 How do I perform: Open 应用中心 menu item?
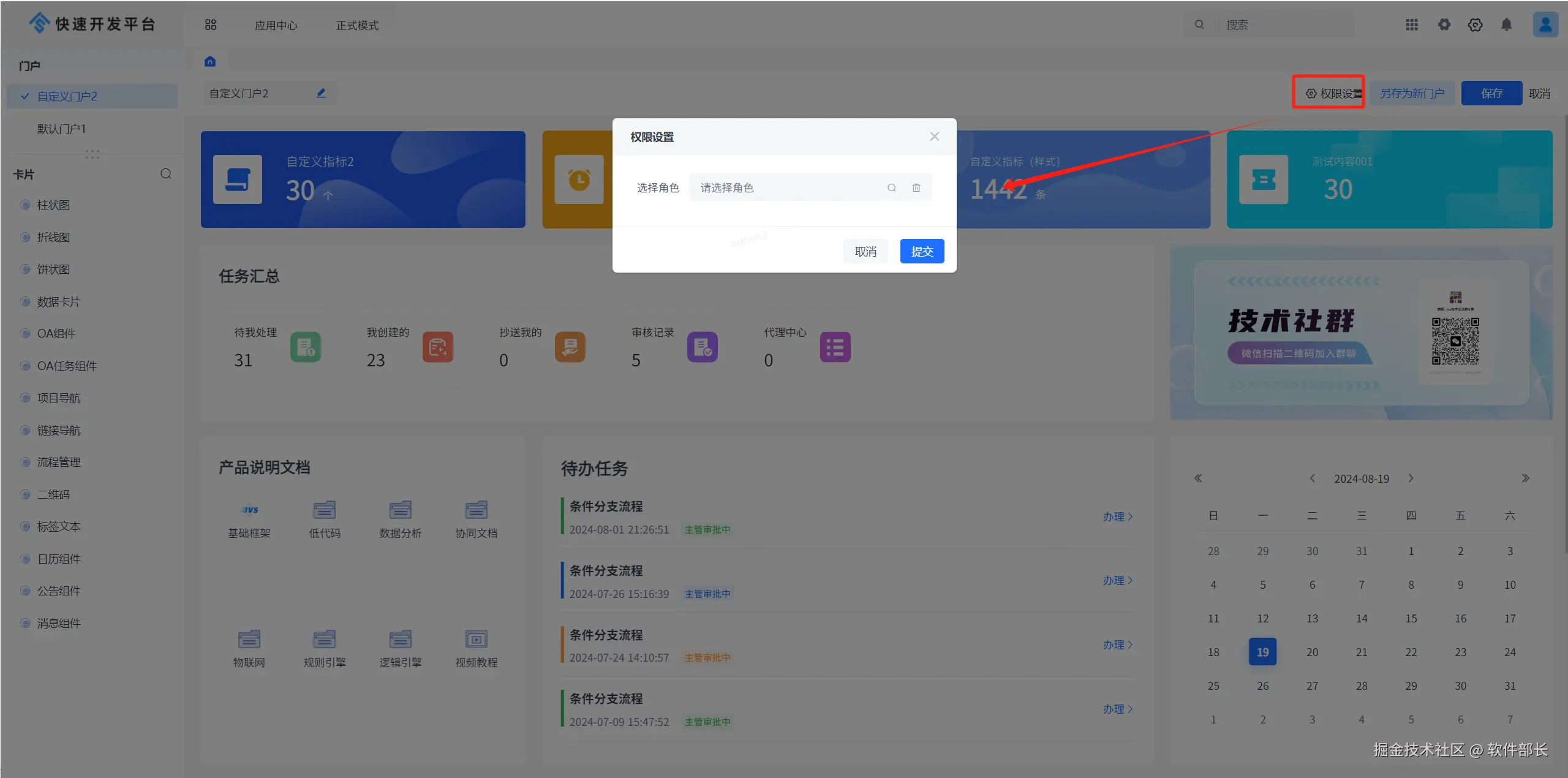click(276, 25)
